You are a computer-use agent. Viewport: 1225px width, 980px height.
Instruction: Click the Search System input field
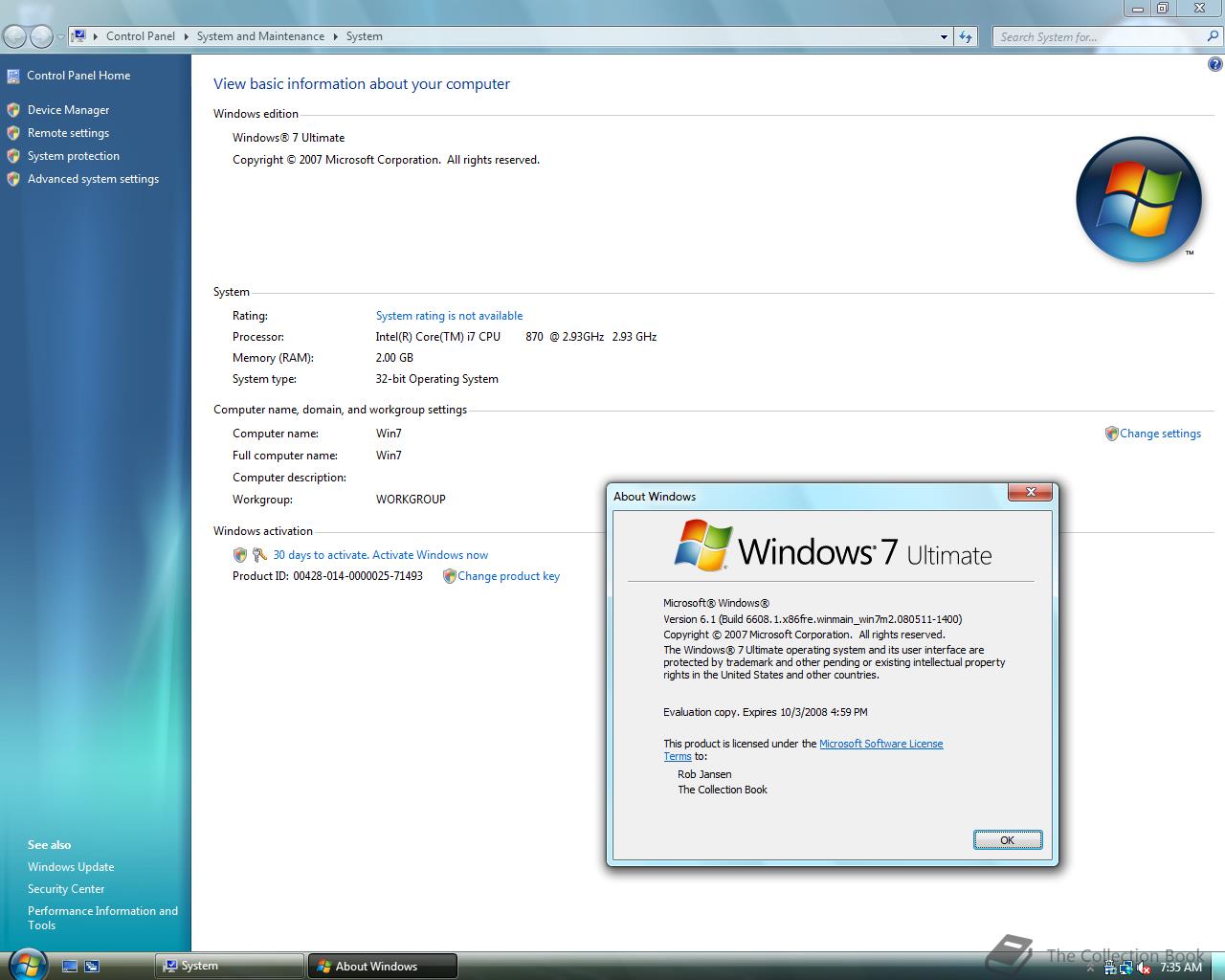click(1101, 36)
